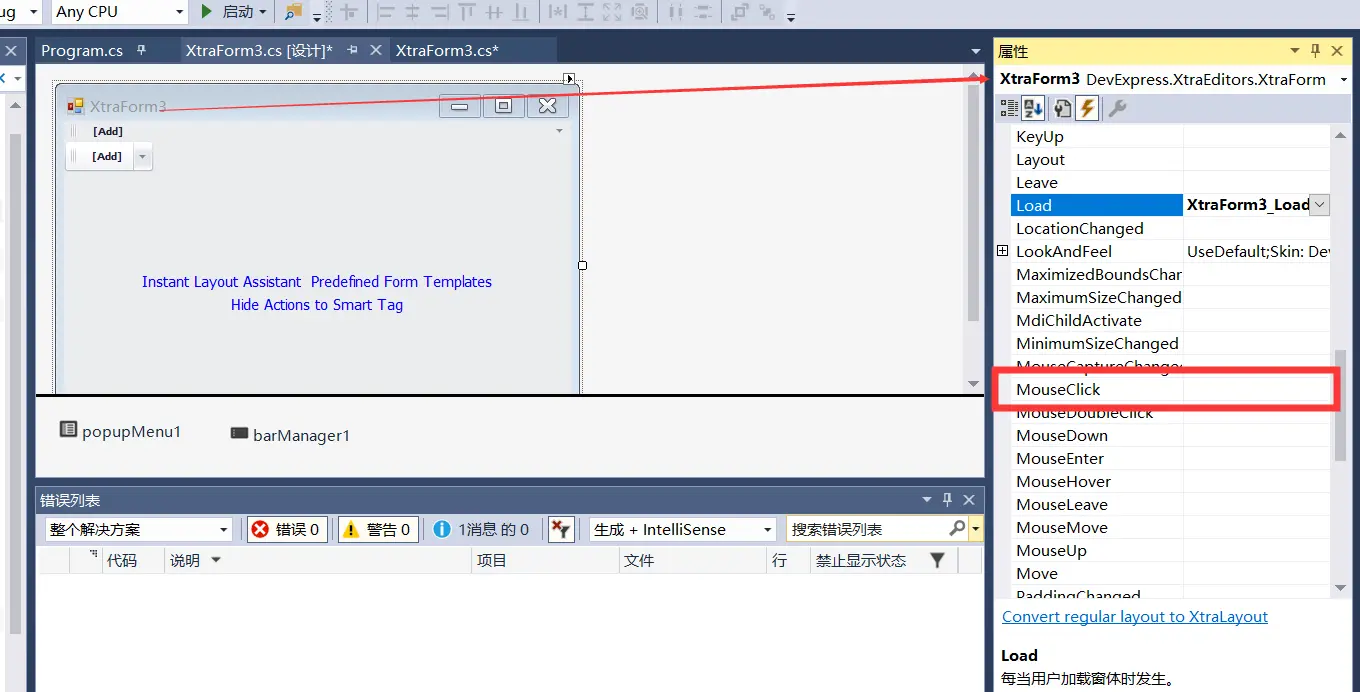The width and height of the screenshot is (1360, 692).
Task: Click the Align Bottoms layout toolbar icon
Action: (x=520, y=12)
